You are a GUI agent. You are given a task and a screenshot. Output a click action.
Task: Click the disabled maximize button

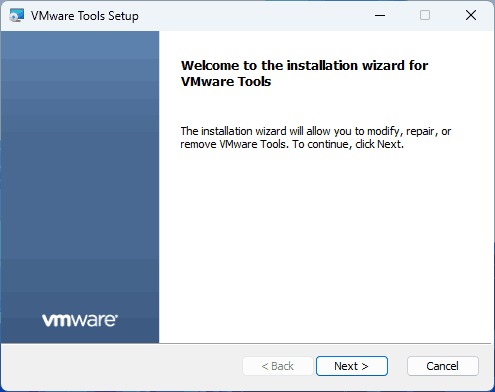pyautogui.click(x=425, y=15)
